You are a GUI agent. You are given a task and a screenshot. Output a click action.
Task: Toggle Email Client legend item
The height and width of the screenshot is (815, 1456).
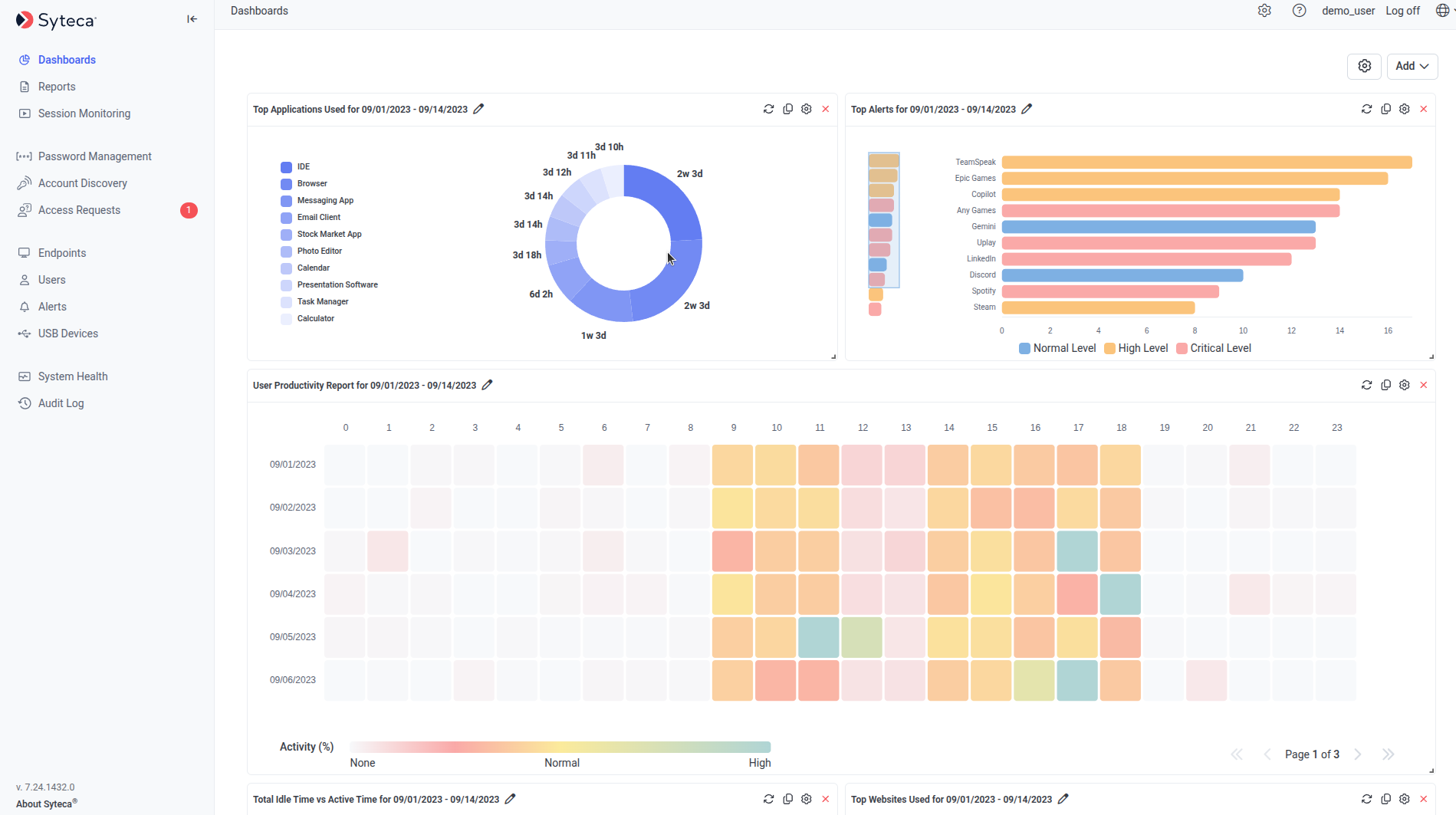coord(311,217)
